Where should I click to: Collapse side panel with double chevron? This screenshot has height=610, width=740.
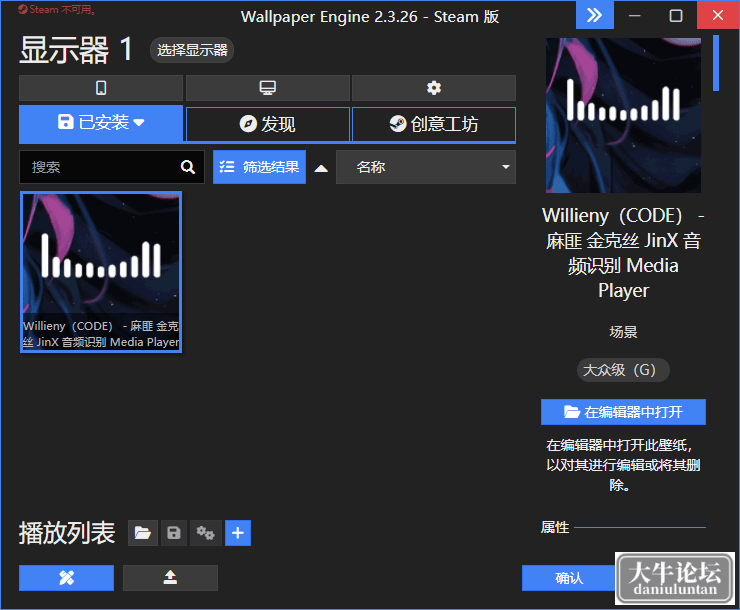[x=595, y=15]
